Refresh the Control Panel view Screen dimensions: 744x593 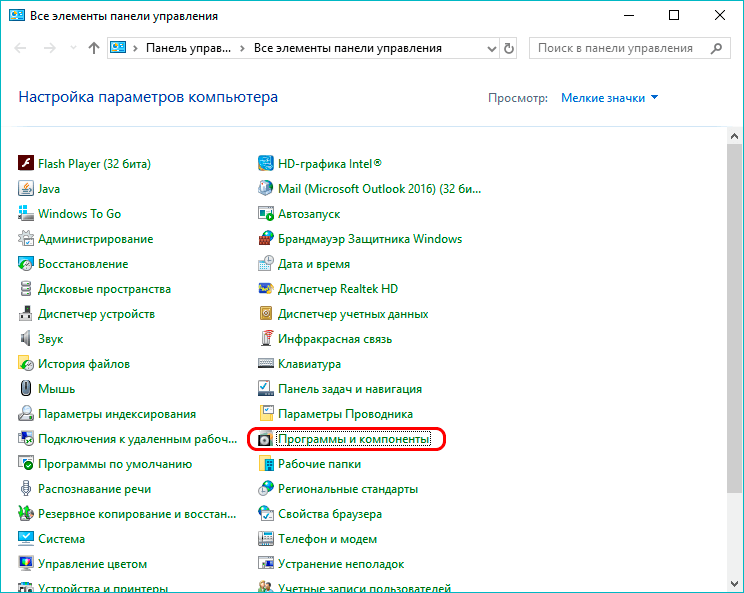509,48
